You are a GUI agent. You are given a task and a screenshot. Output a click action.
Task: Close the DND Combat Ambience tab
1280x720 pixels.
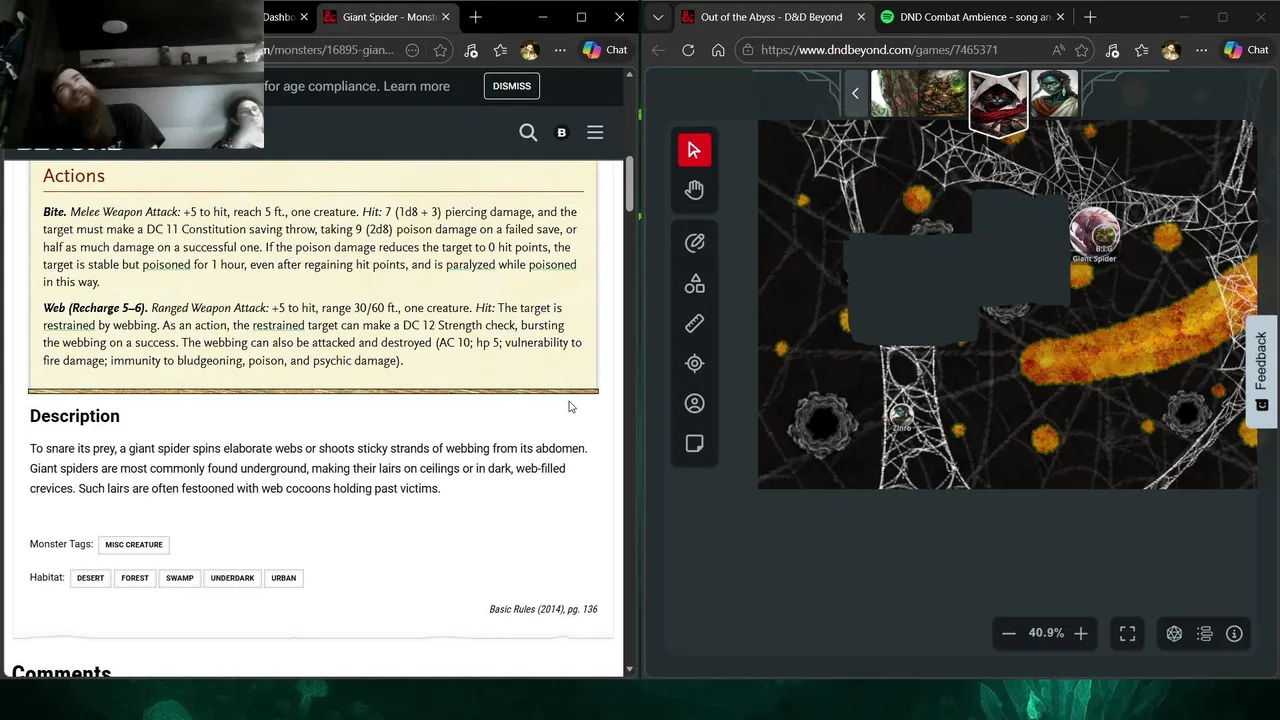point(1061,17)
